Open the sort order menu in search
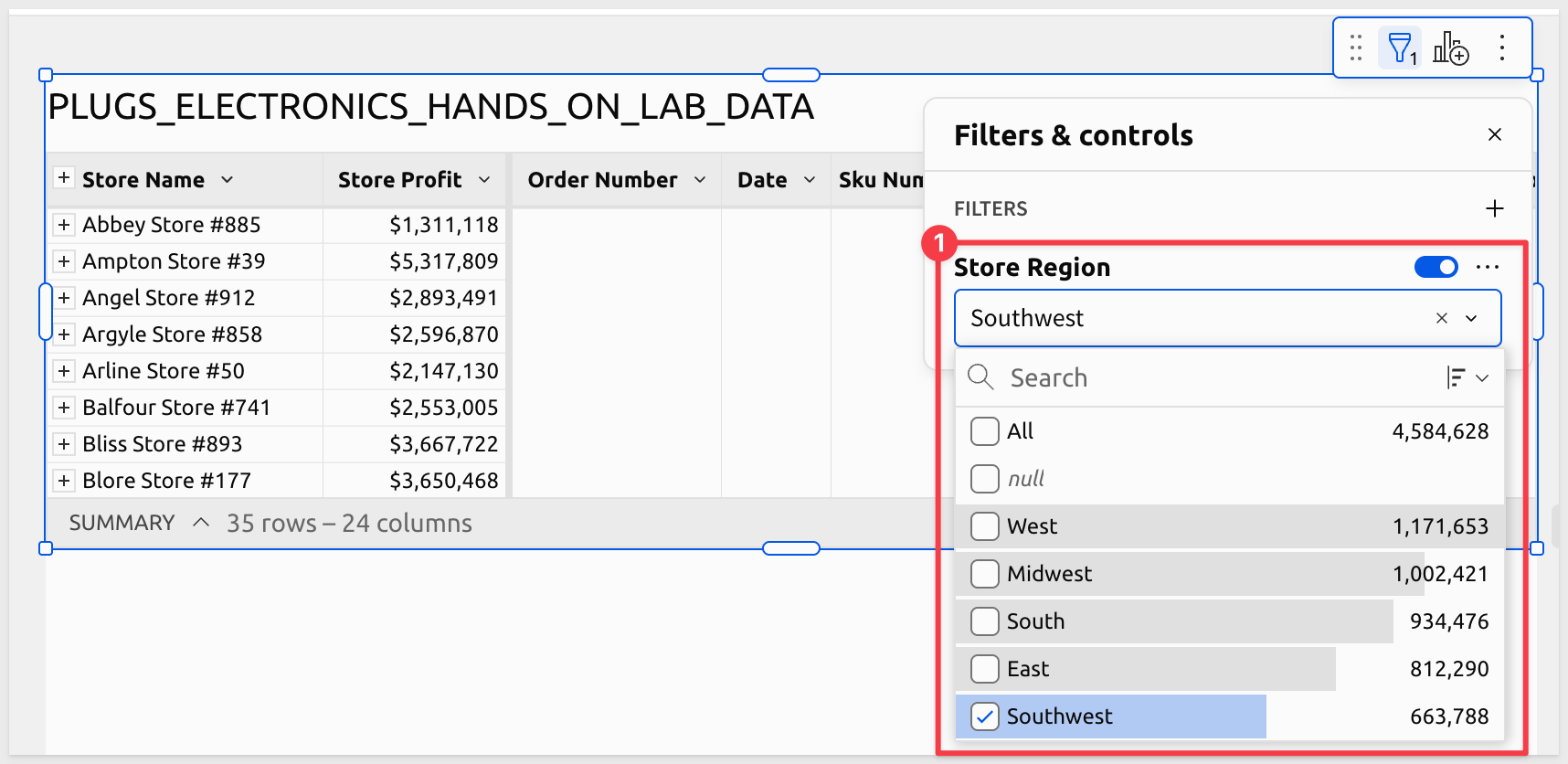Screen dimensions: 1568x764 (x=1467, y=377)
